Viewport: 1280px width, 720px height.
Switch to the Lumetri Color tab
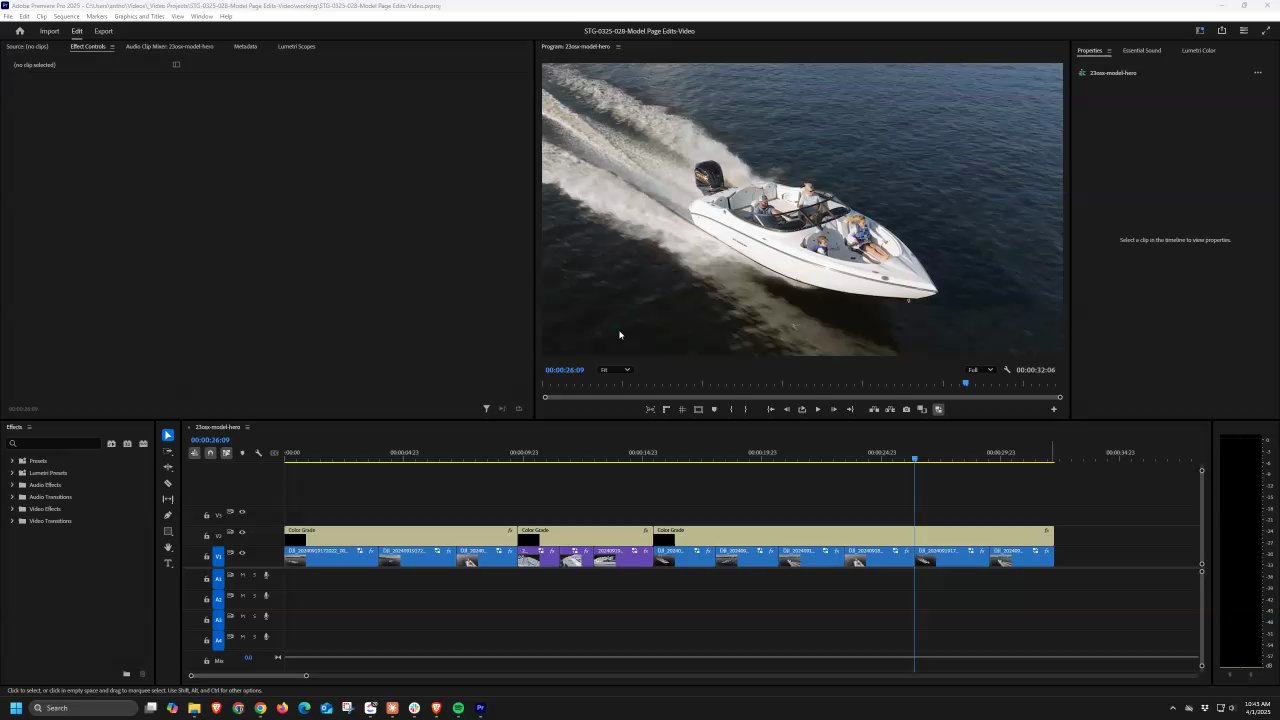click(x=1198, y=50)
